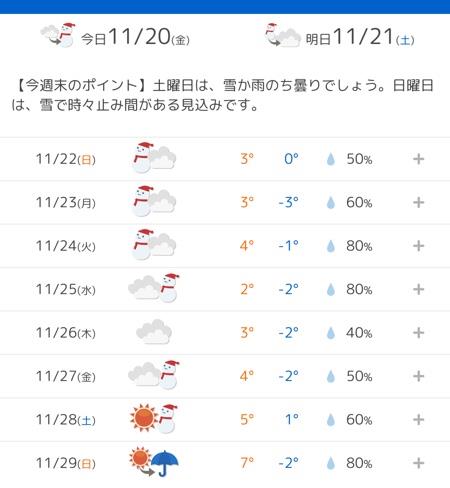This screenshot has width=450, height=488.
Task: Expand the 11/23 row plus sign
Action: (x=418, y=202)
